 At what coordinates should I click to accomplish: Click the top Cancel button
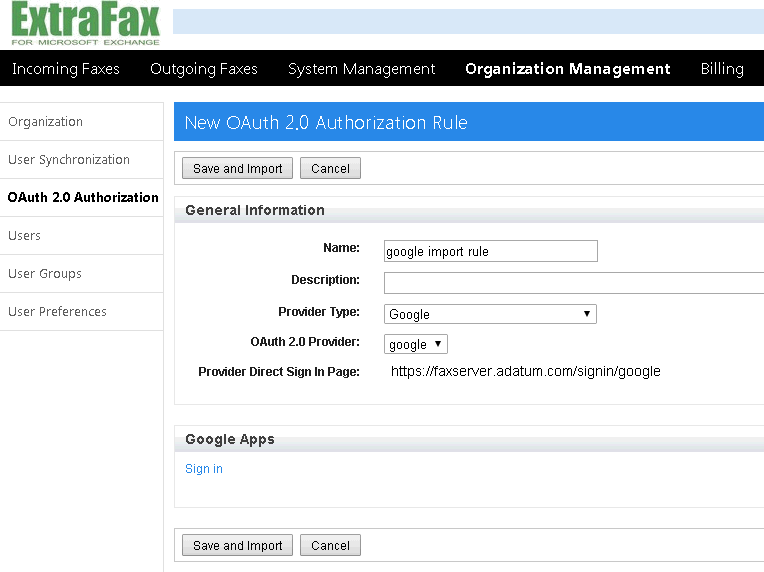click(330, 168)
